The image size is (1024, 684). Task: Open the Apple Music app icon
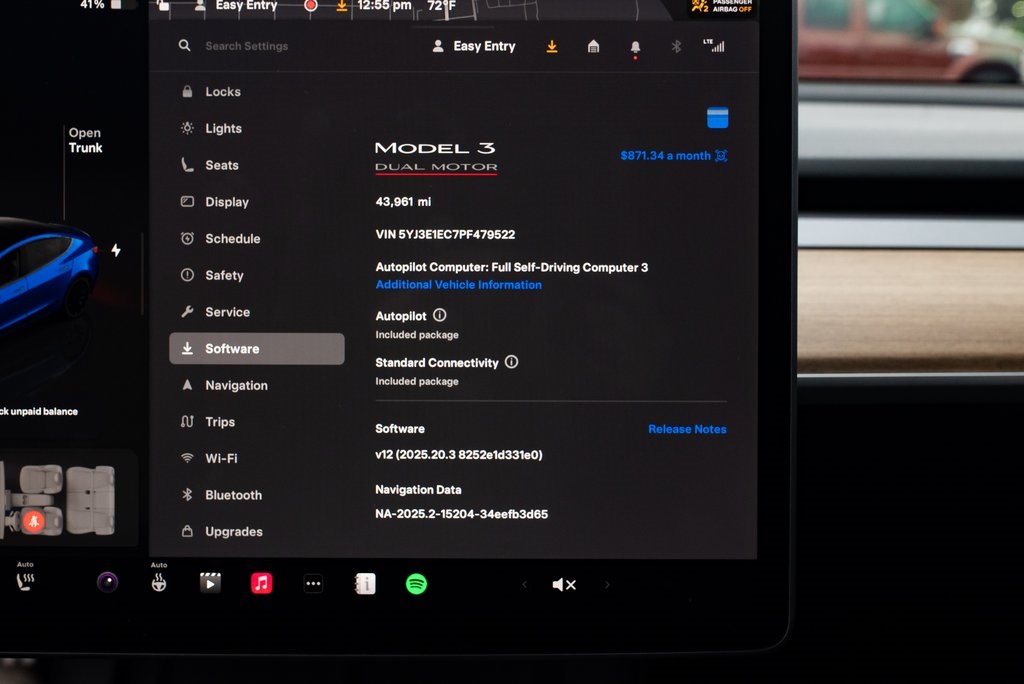261,583
